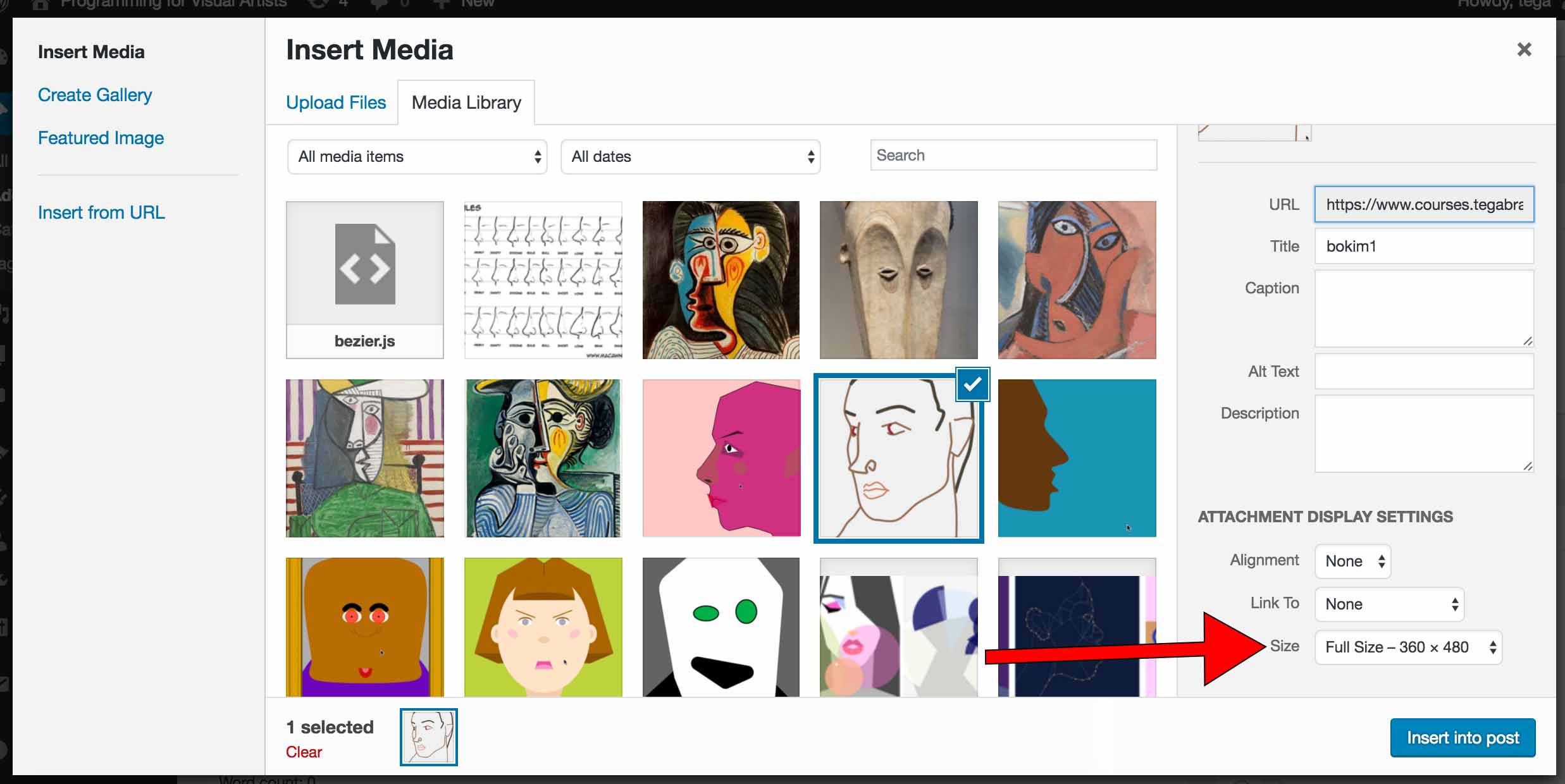Viewport: 1565px width, 784px height.
Task: Select orange face with red eyes thumbnail
Action: (365, 627)
